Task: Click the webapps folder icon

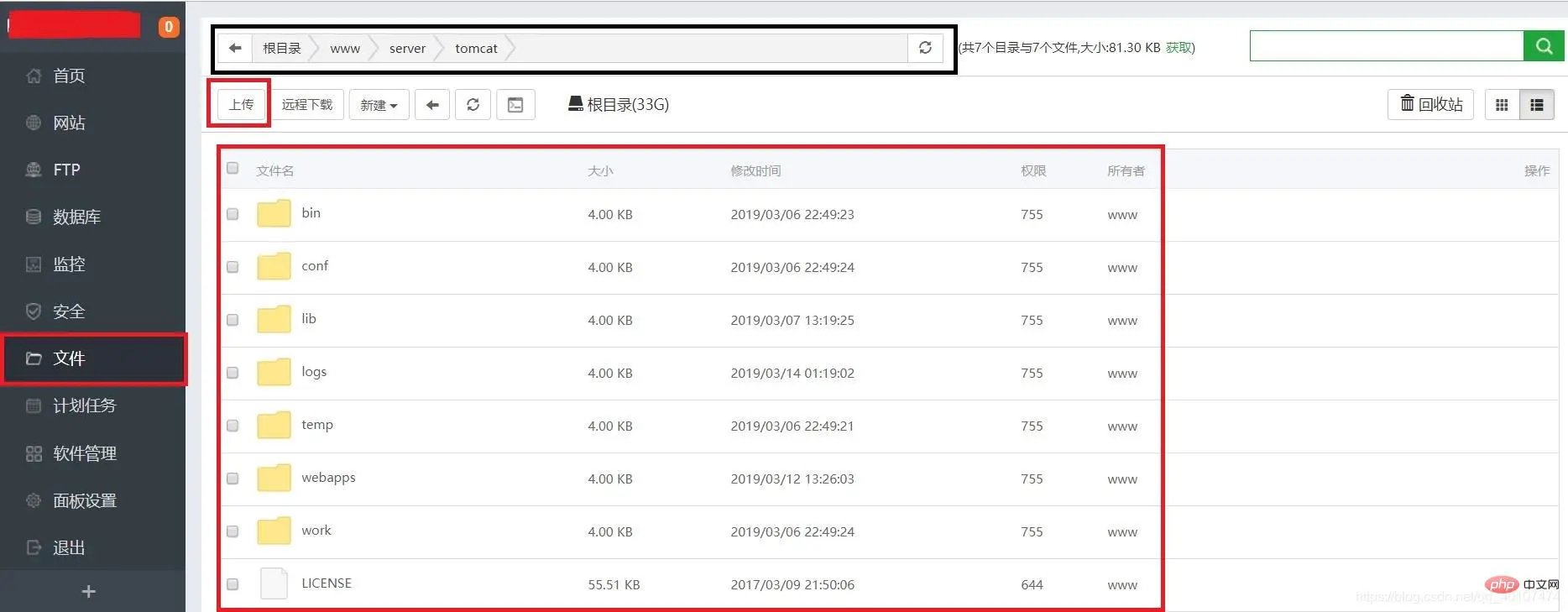Action: (274, 478)
